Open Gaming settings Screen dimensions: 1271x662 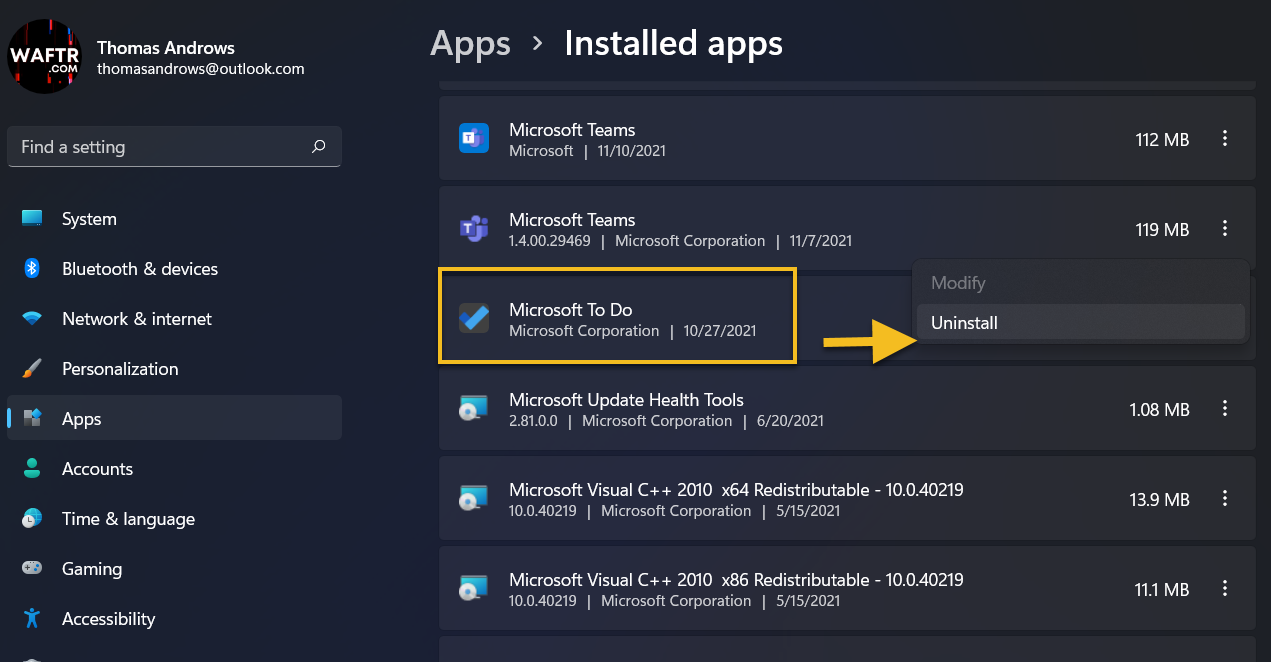click(174, 569)
